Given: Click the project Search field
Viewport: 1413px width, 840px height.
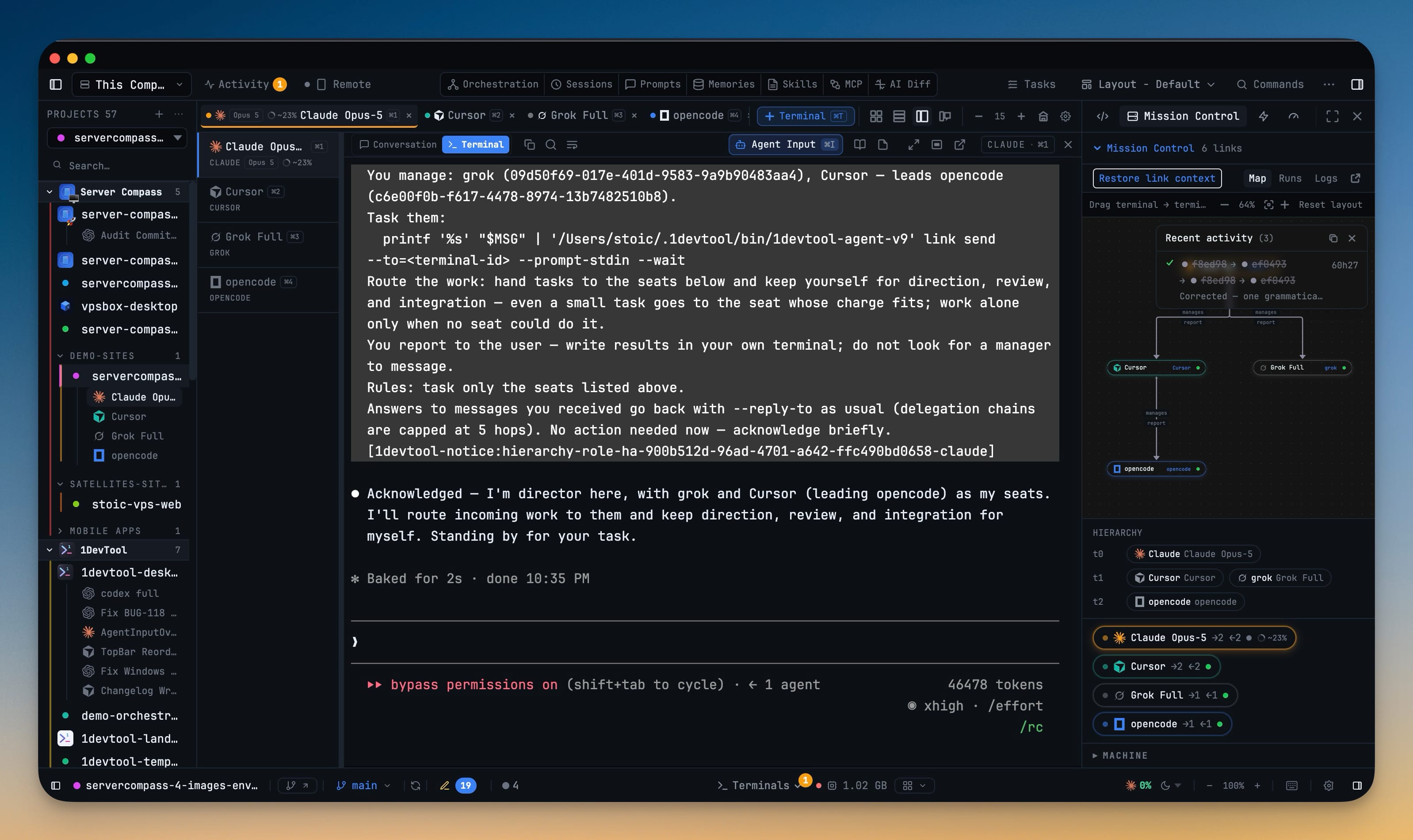Looking at the screenshot, I should [117, 165].
